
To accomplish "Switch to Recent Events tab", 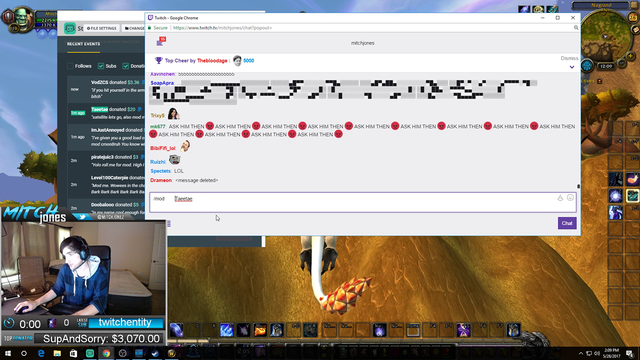I will (x=84, y=44).
